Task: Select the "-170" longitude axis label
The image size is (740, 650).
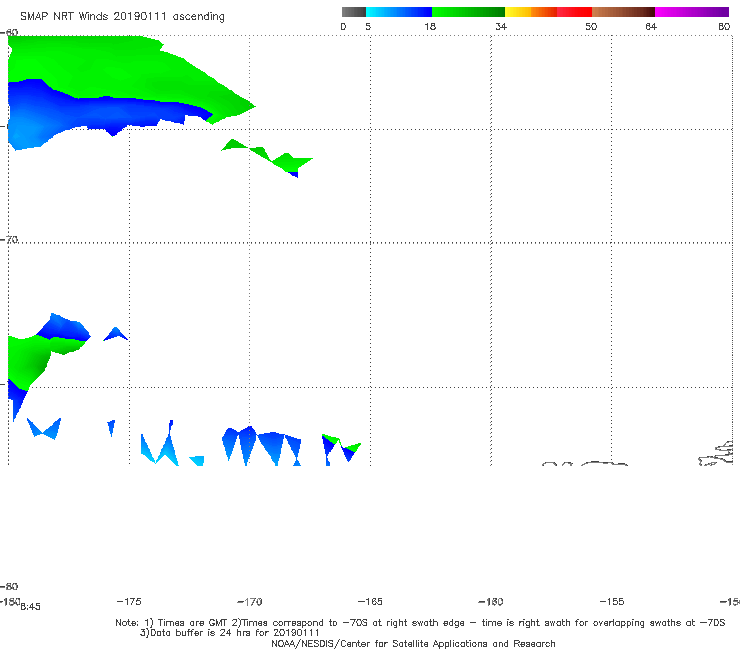Action: click(250, 601)
